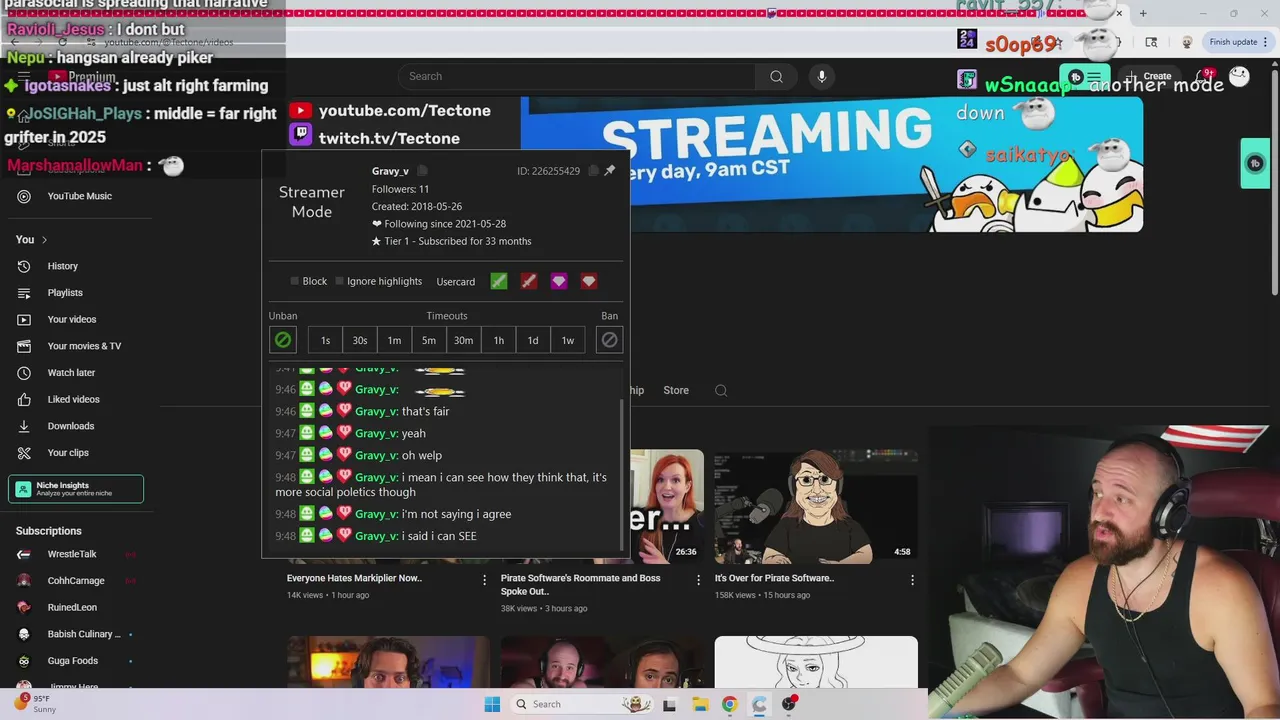Ban user with grey ban icon
This screenshot has width=1280, height=720.
coord(609,340)
